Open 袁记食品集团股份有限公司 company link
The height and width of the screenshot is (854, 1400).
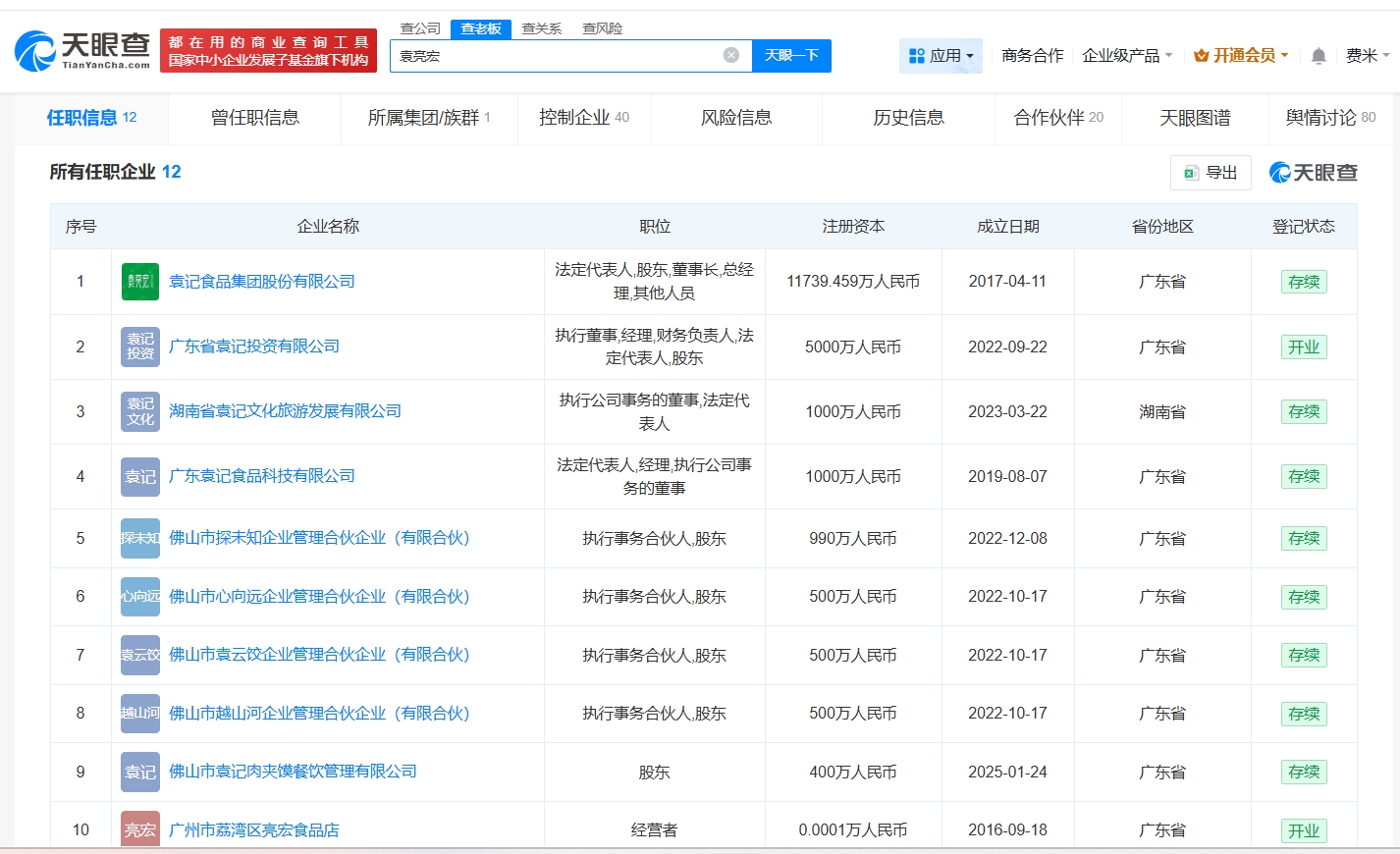point(262,282)
